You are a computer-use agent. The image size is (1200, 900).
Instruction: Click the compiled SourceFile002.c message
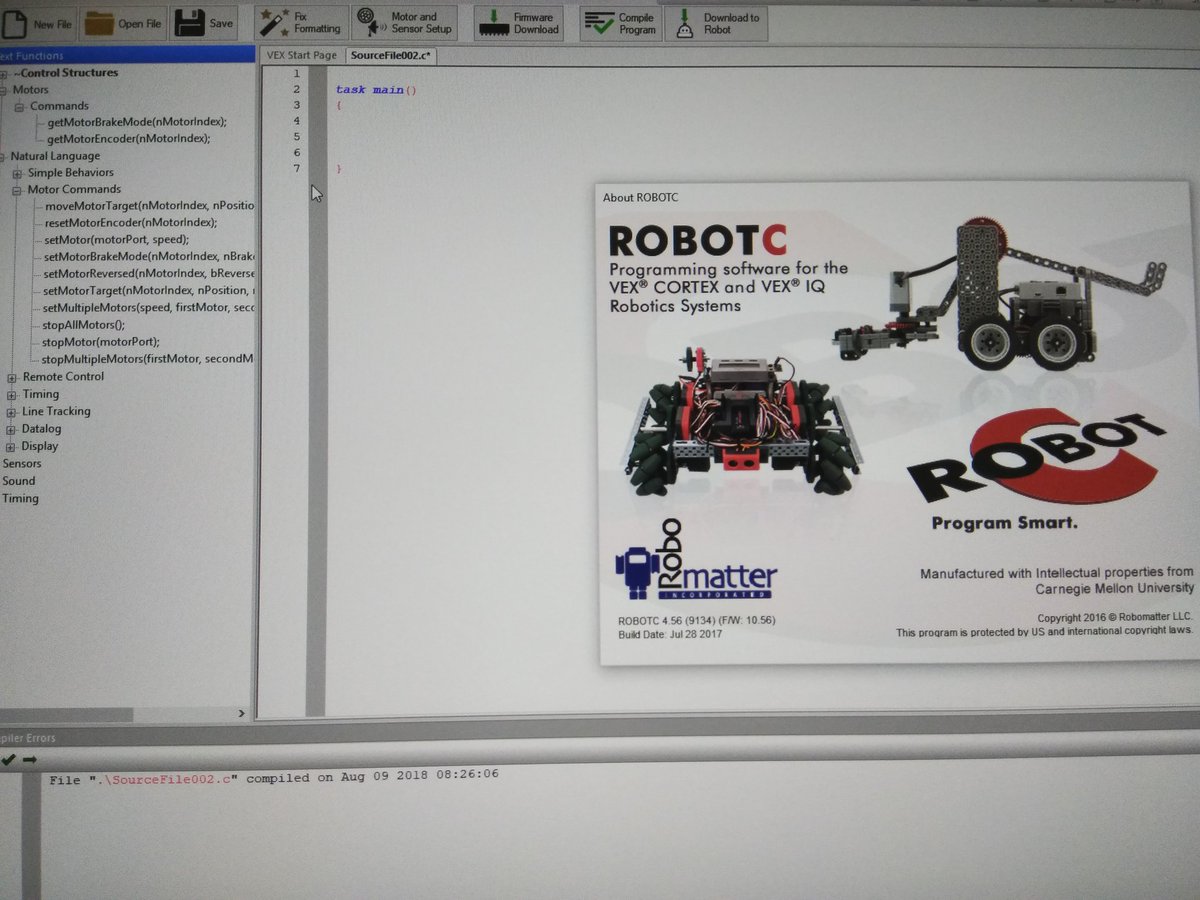[273, 777]
